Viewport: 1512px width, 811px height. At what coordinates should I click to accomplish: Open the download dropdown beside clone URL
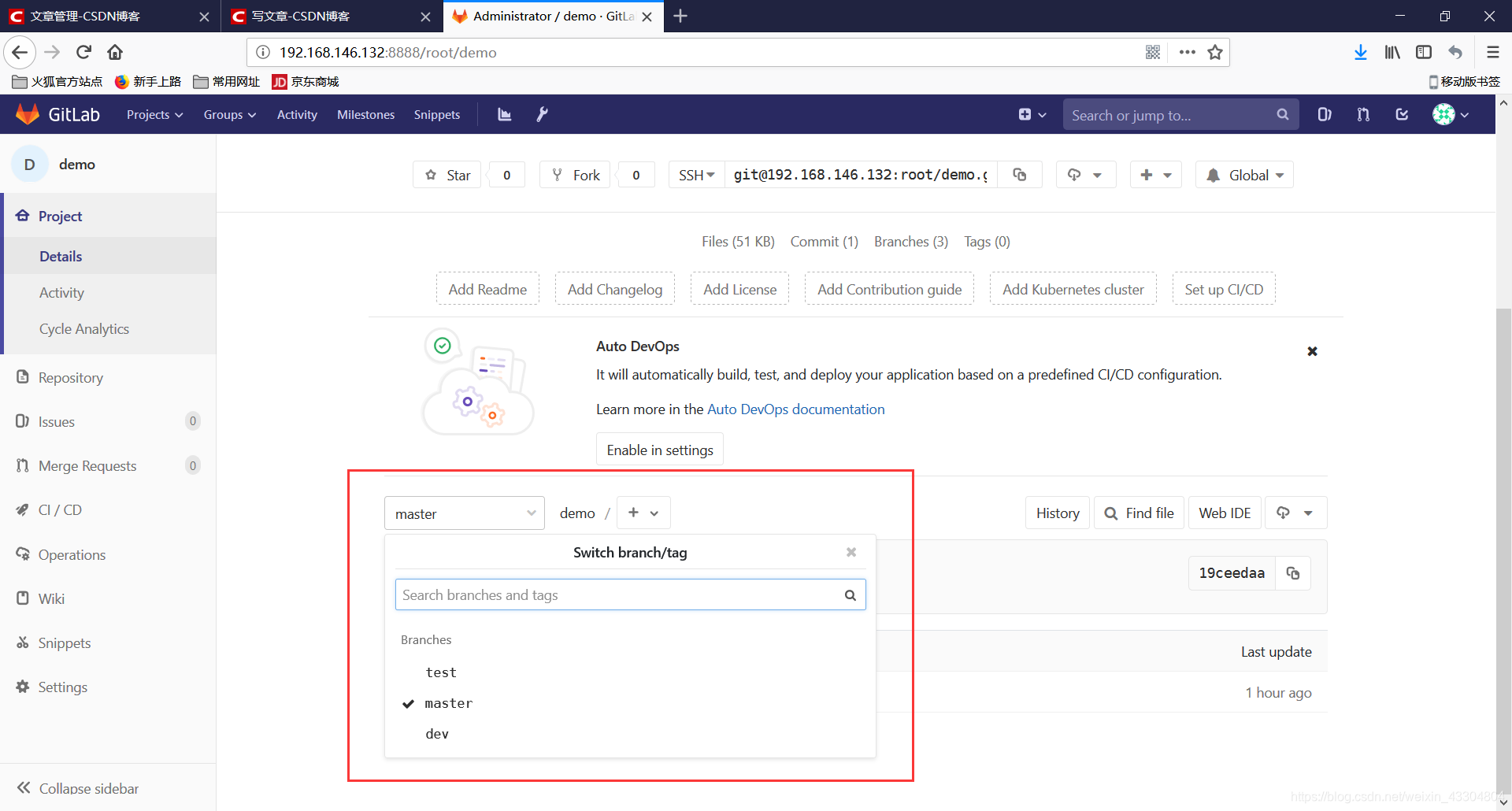click(x=1085, y=175)
